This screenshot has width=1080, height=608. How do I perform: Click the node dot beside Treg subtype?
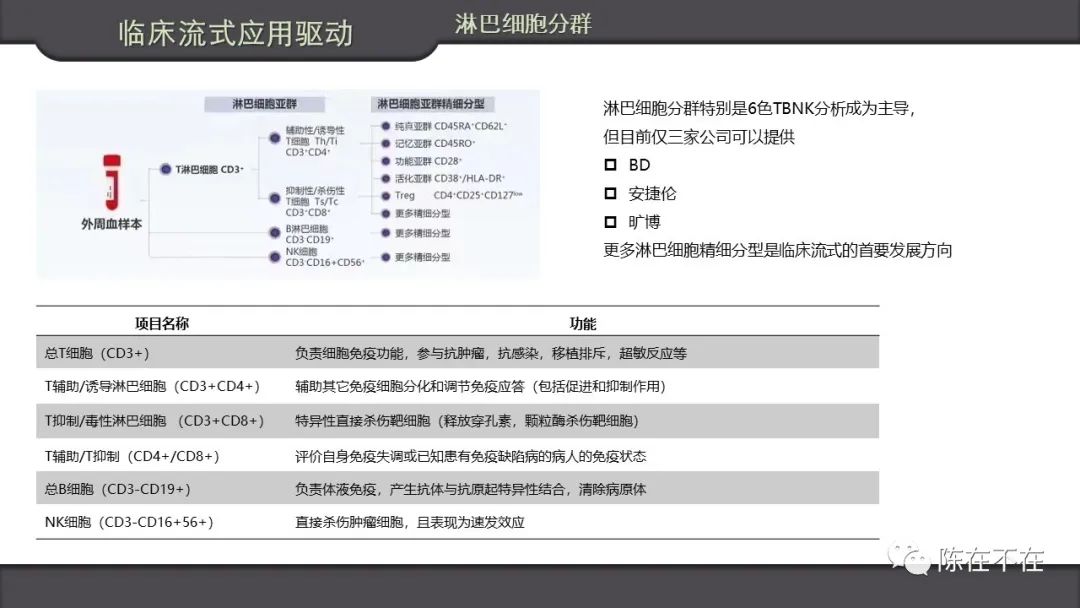point(384,196)
